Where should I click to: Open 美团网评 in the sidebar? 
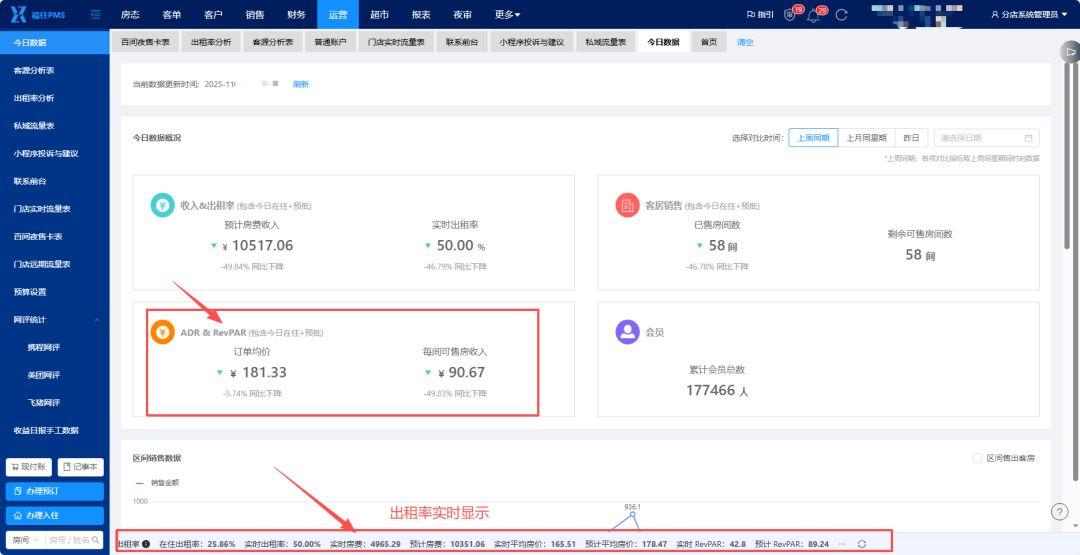click(x=55, y=375)
